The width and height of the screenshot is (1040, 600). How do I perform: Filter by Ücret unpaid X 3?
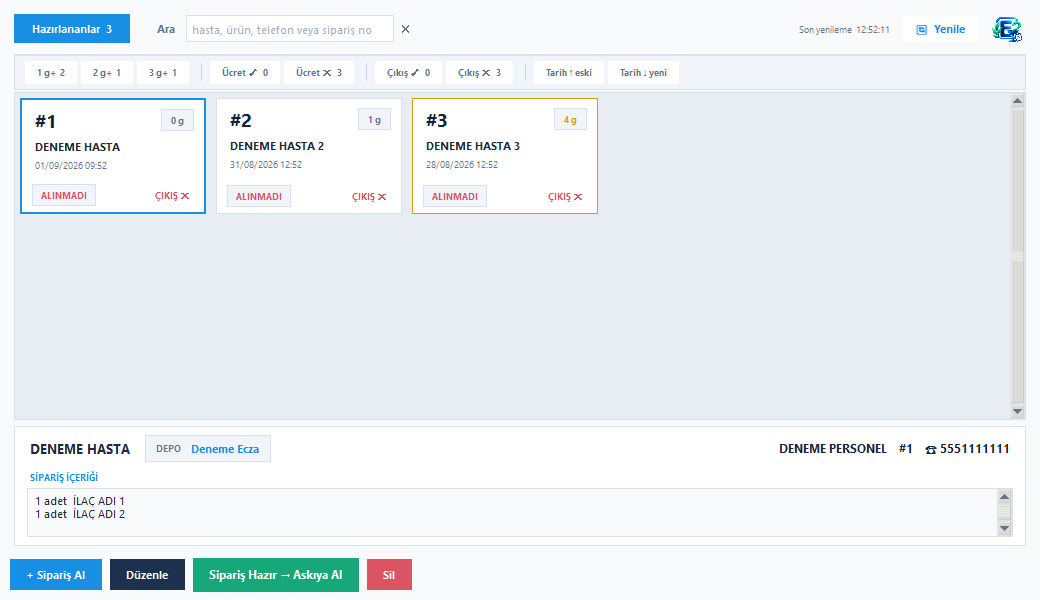[319, 73]
